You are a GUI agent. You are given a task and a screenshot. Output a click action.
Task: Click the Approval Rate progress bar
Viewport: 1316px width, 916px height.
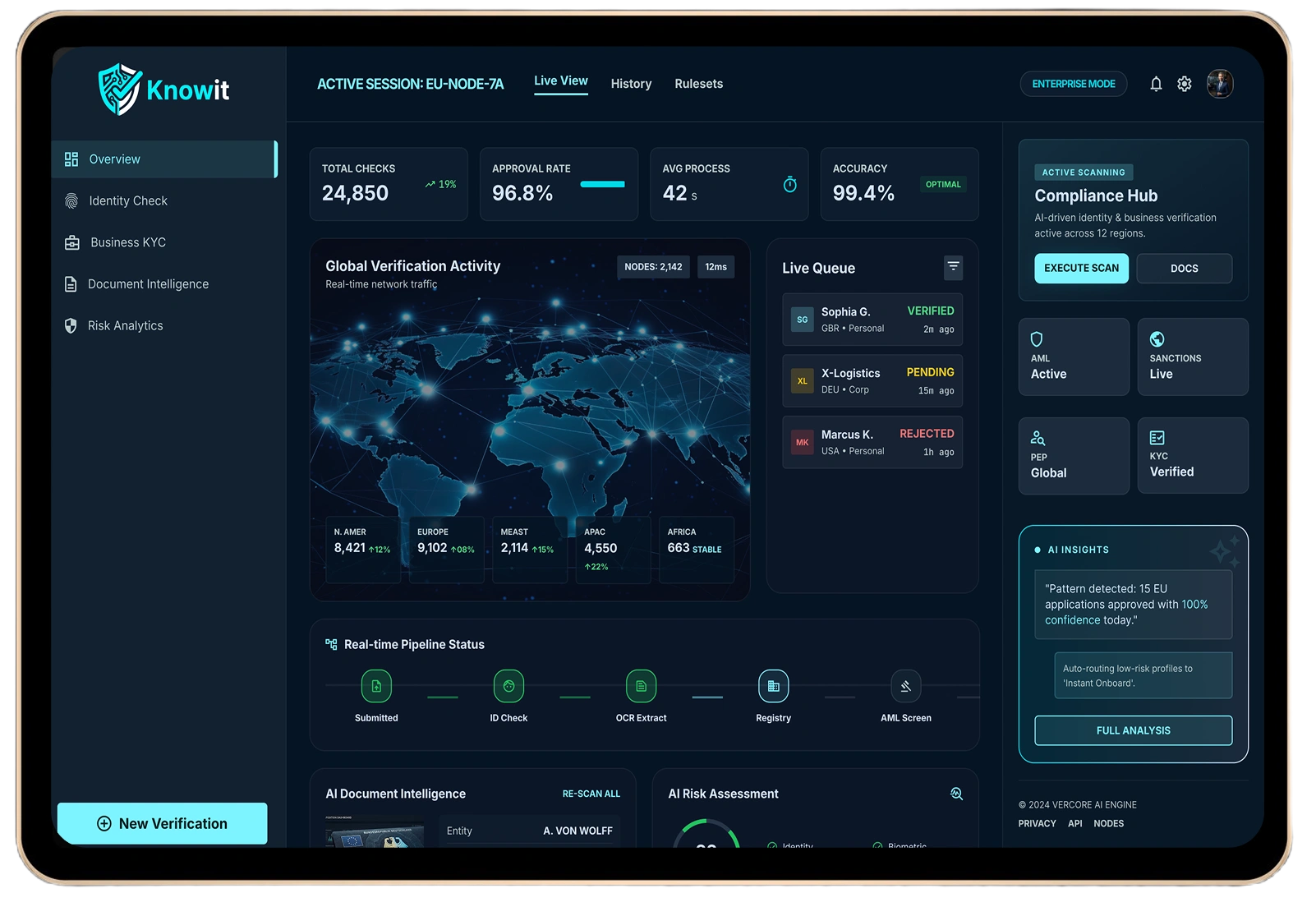click(x=602, y=184)
